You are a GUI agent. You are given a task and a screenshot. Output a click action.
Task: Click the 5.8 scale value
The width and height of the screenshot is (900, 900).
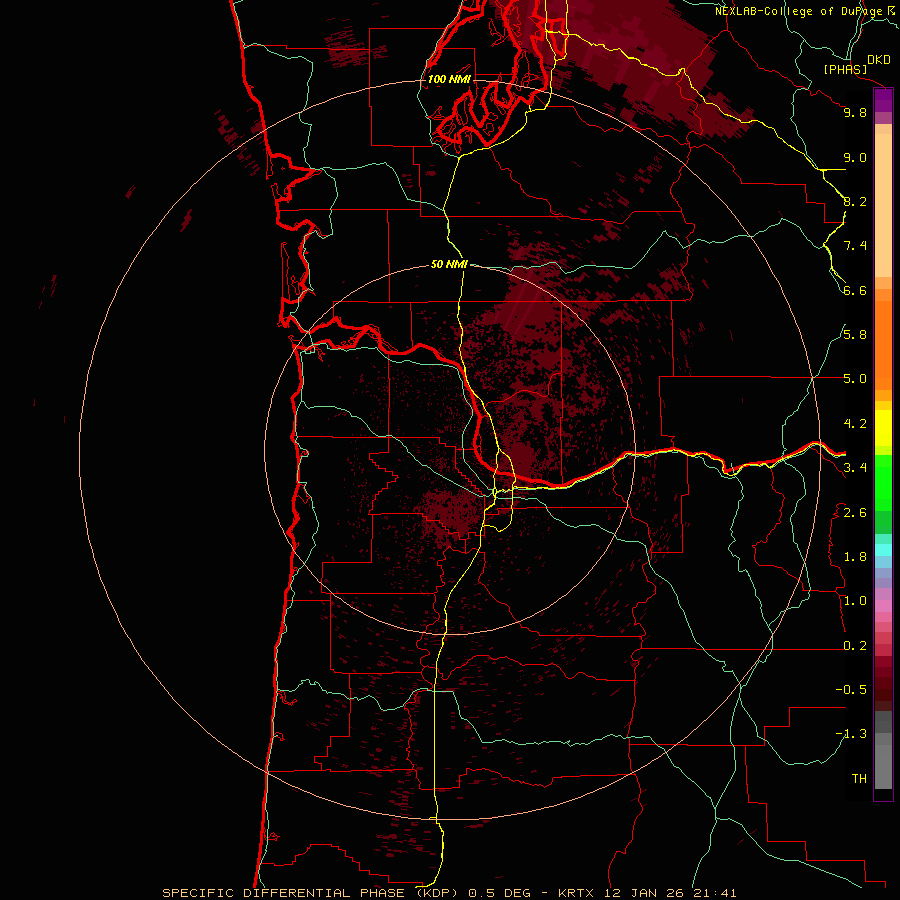[x=855, y=335]
